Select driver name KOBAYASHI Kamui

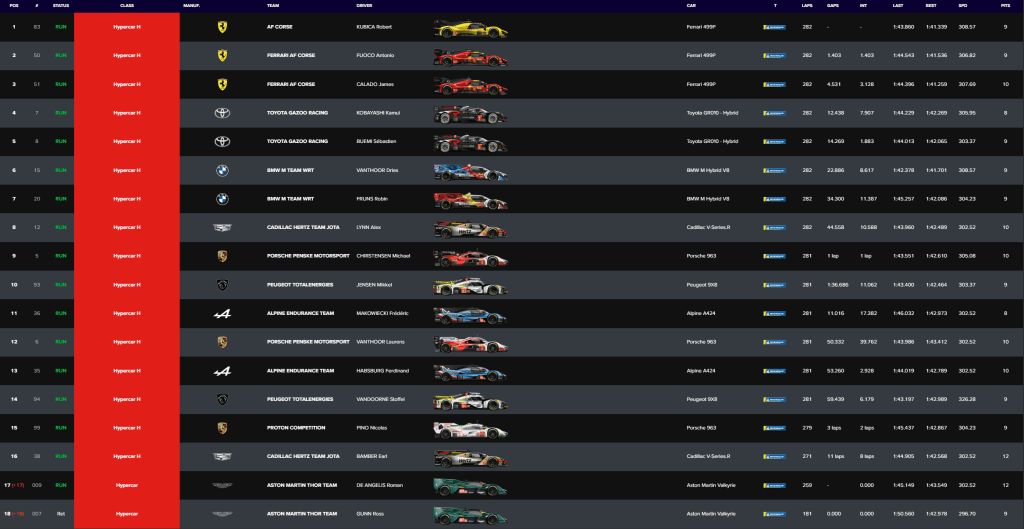pyautogui.click(x=378, y=113)
